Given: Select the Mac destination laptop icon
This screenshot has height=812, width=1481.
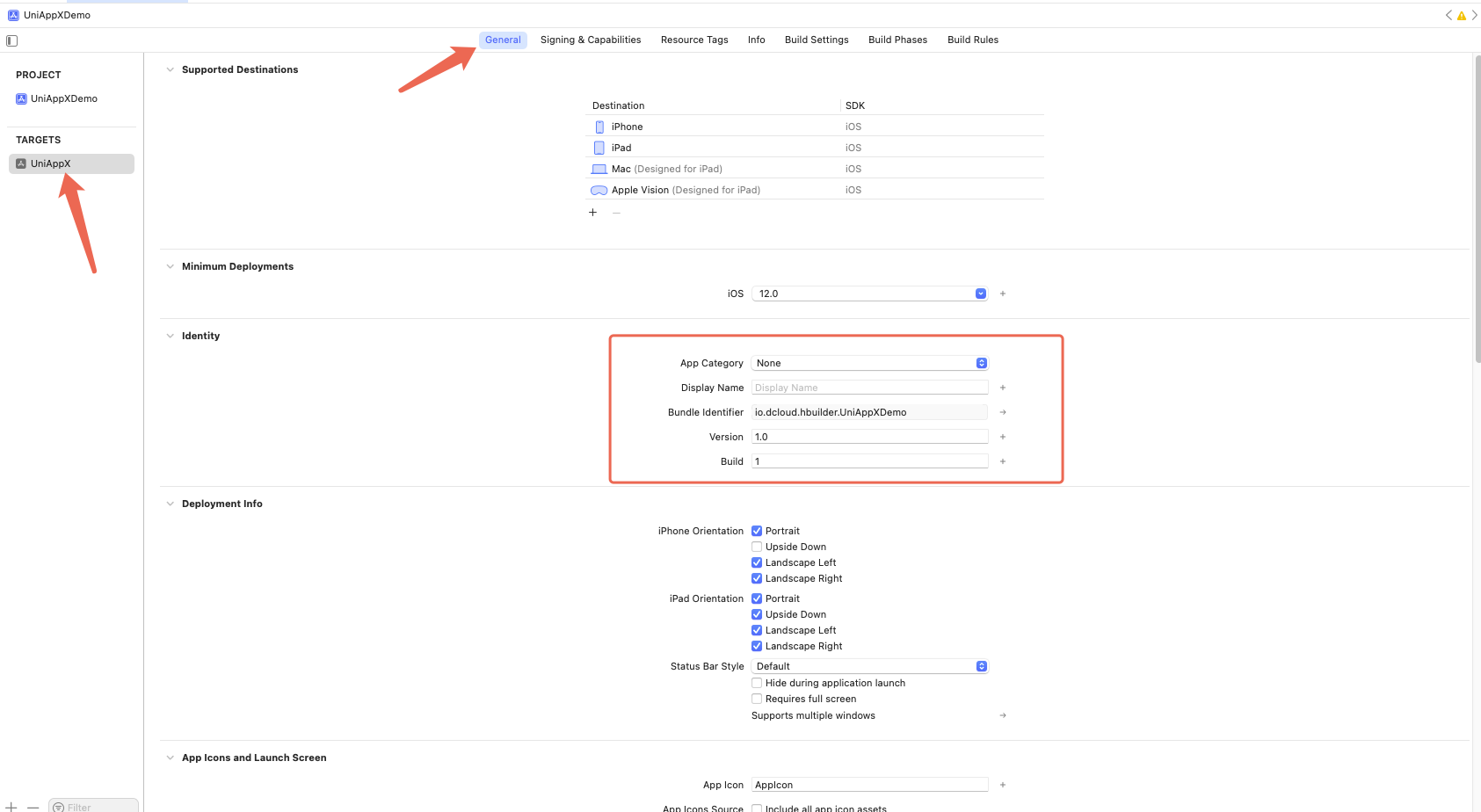Looking at the screenshot, I should pos(599,169).
